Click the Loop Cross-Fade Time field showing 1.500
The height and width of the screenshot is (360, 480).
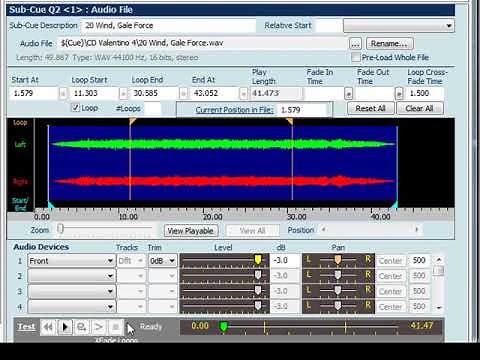[425, 93]
